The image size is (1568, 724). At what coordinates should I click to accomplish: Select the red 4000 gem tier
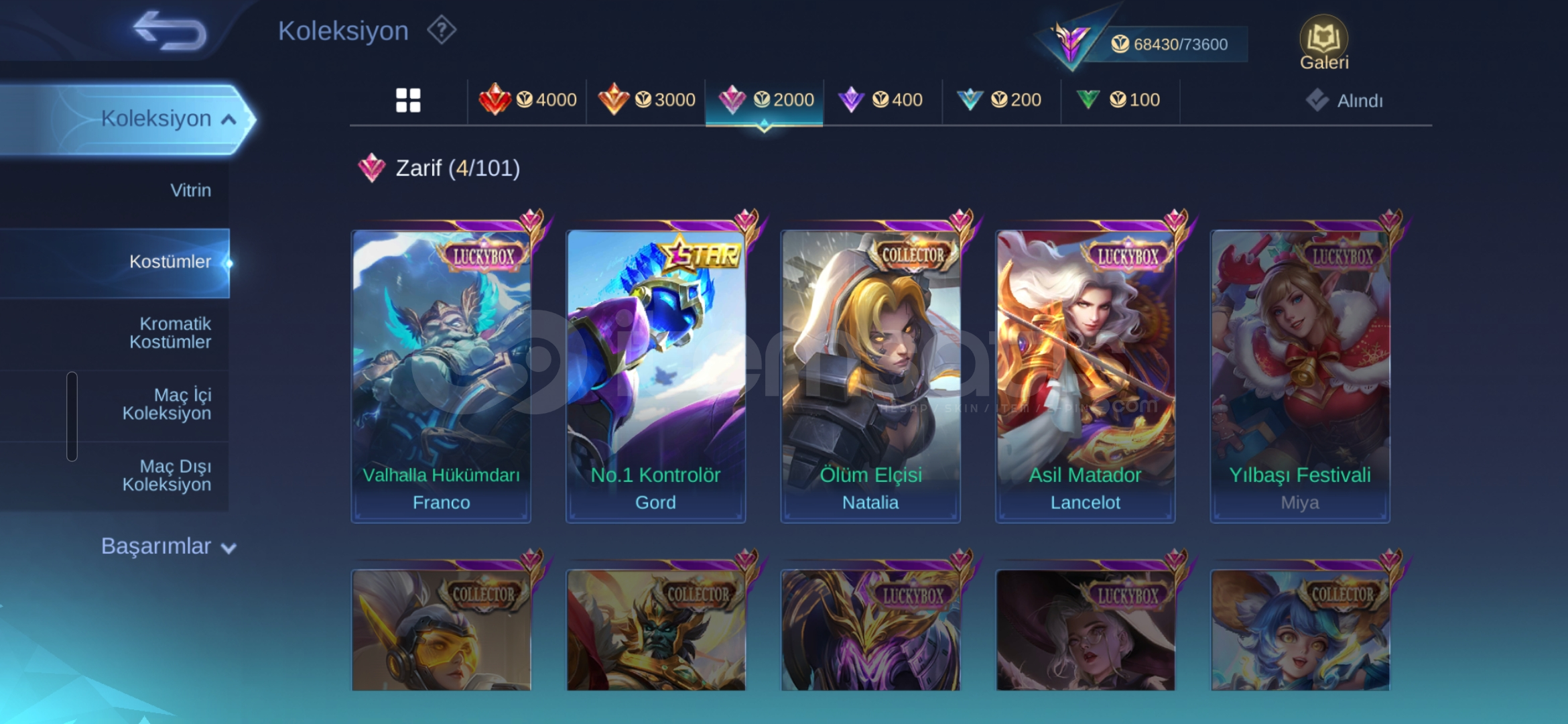pyautogui.click(x=527, y=101)
